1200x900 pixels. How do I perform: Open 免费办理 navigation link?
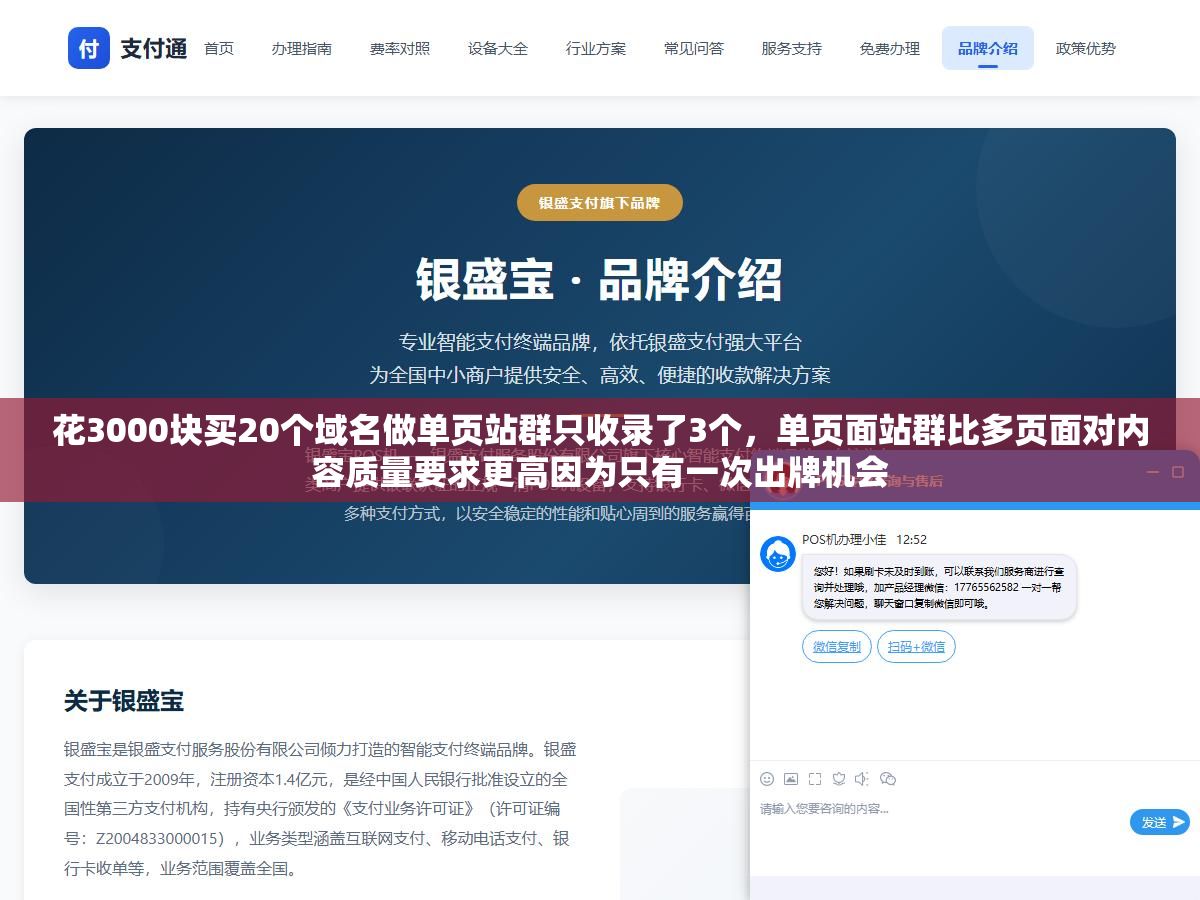[x=889, y=48]
